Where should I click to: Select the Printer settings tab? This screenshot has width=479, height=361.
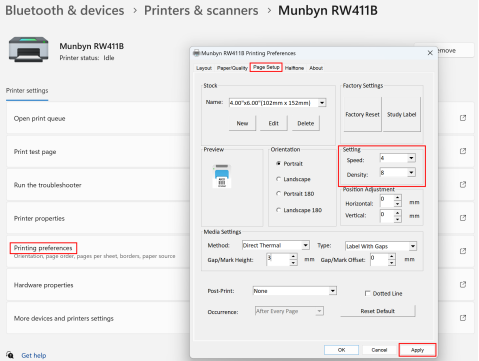[27, 91]
